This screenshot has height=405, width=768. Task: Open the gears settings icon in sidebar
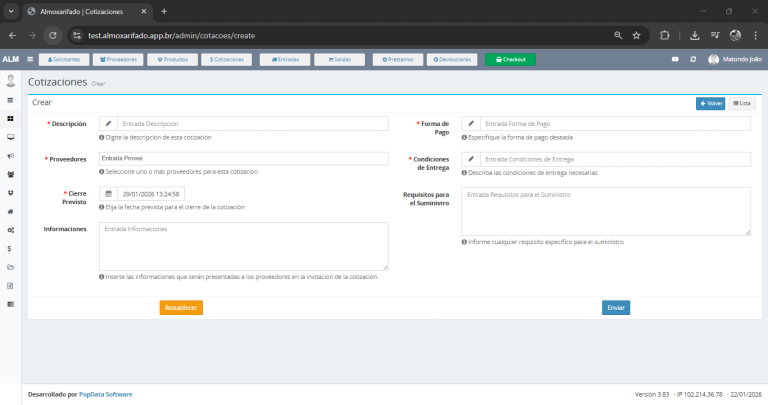point(10,230)
